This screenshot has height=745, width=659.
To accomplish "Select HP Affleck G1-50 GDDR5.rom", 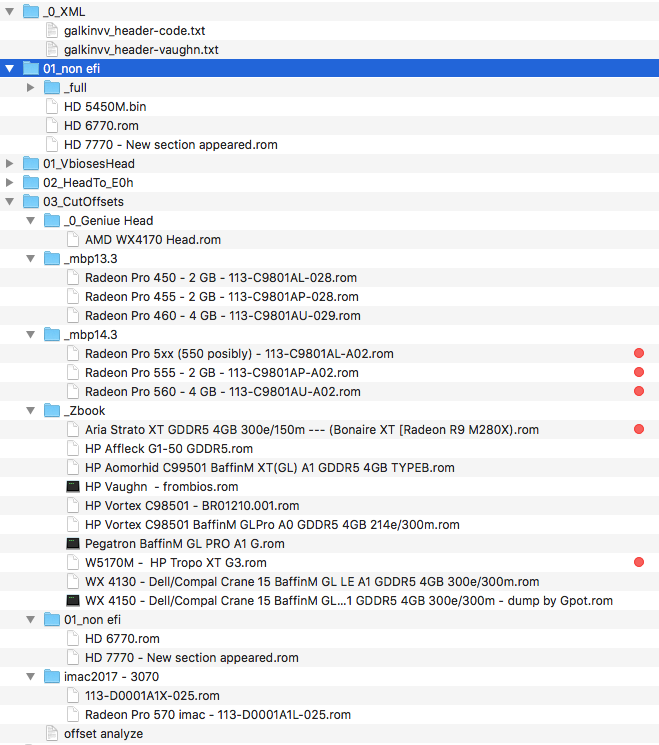I will tap(169, 449).
